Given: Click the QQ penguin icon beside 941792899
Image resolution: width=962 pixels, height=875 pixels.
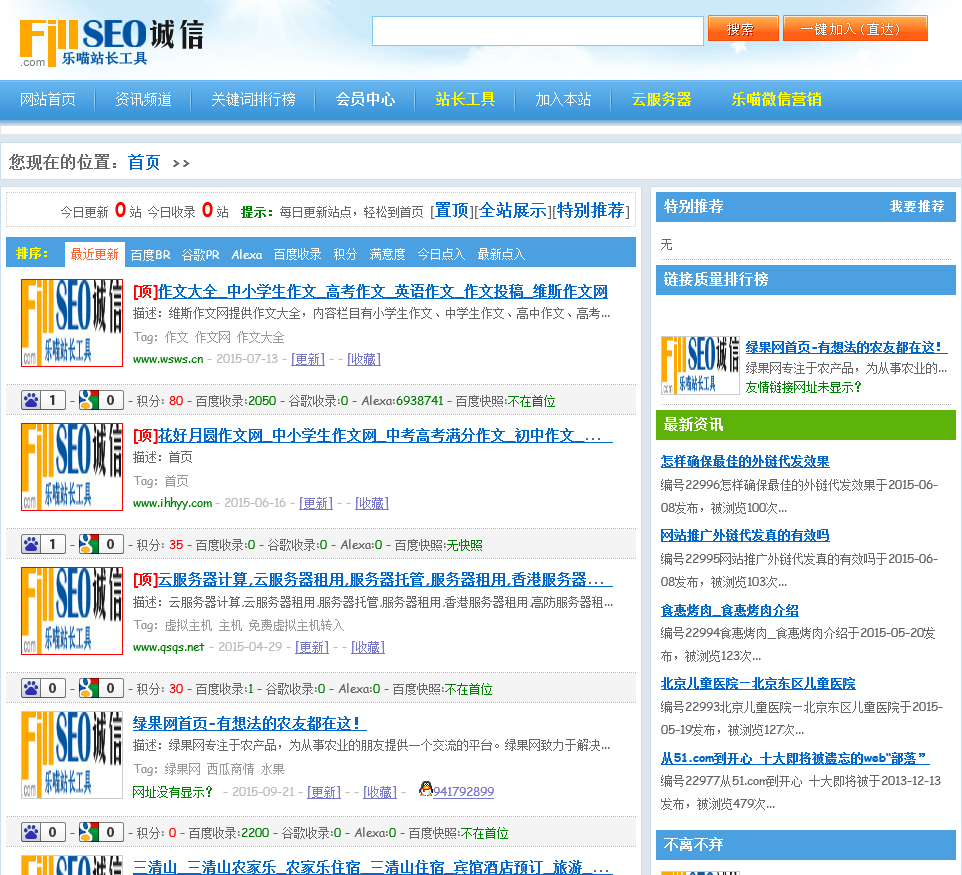Looking at the screenshot, I should coord(426,789).
